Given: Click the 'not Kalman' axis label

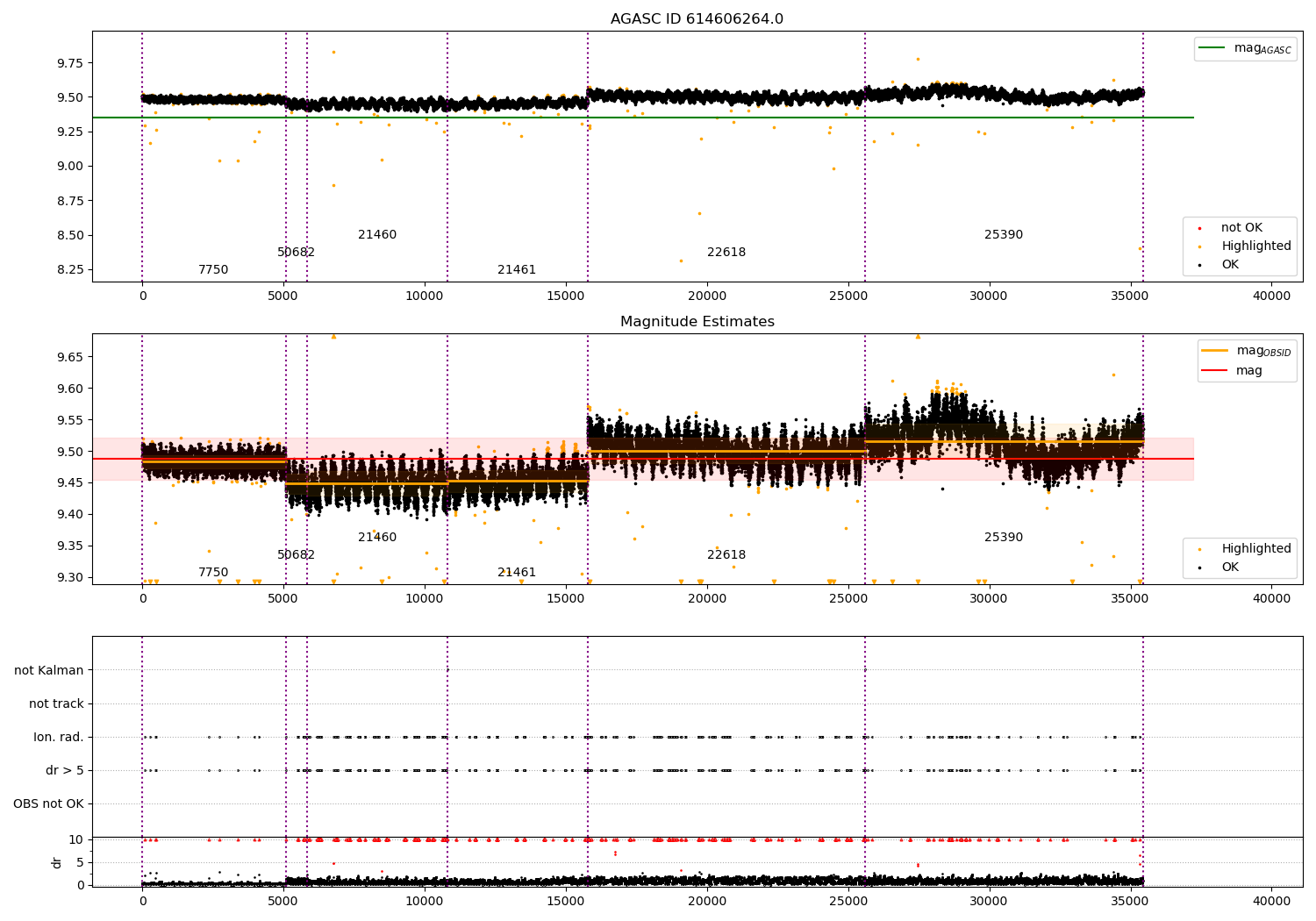Looking at the screenshot, I should [x=49, y=670].
